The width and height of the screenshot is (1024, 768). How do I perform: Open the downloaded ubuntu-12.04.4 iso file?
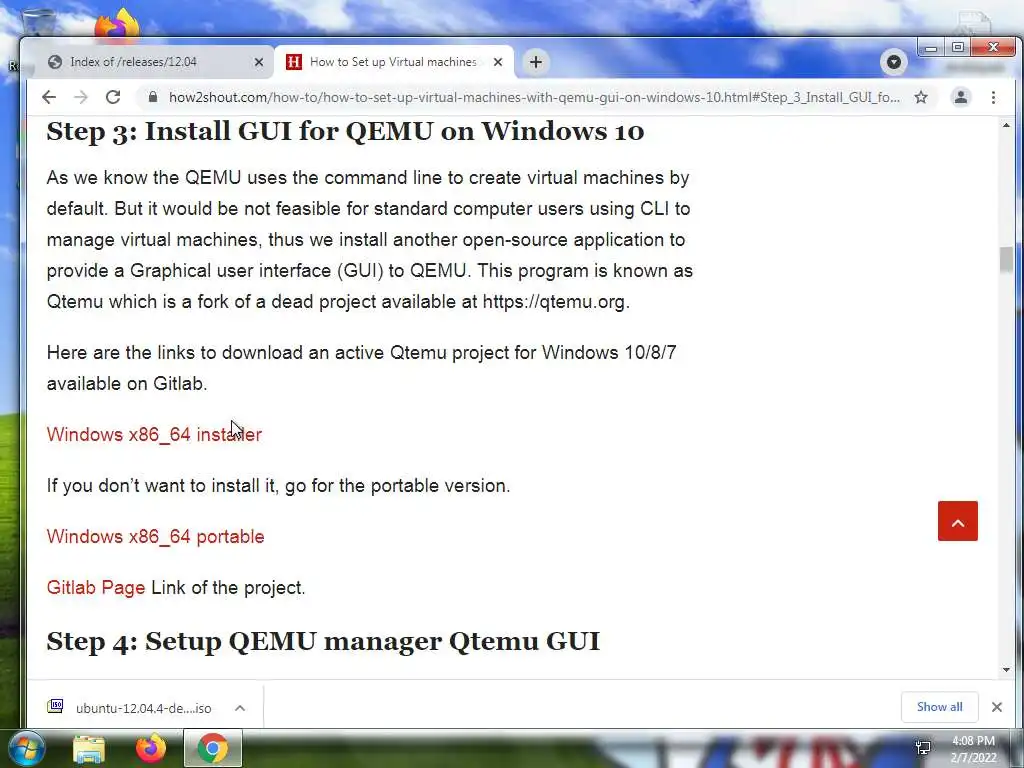(x=144, y=708)
